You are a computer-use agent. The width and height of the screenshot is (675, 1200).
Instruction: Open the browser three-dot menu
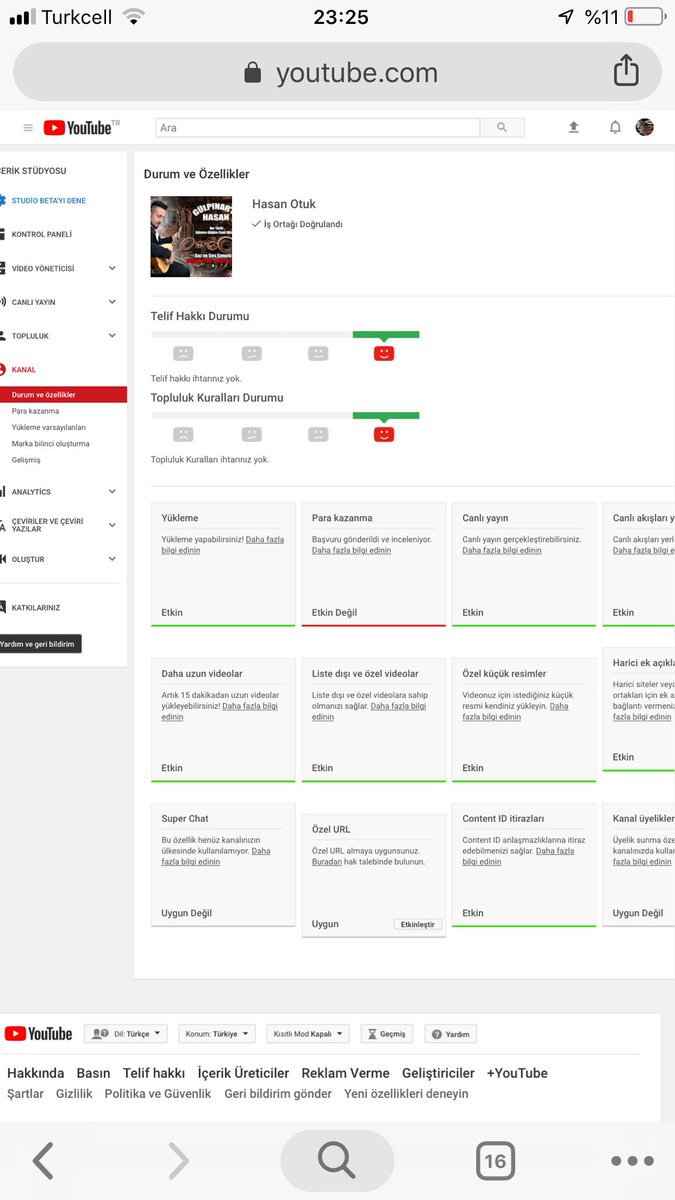(632, 1161)
